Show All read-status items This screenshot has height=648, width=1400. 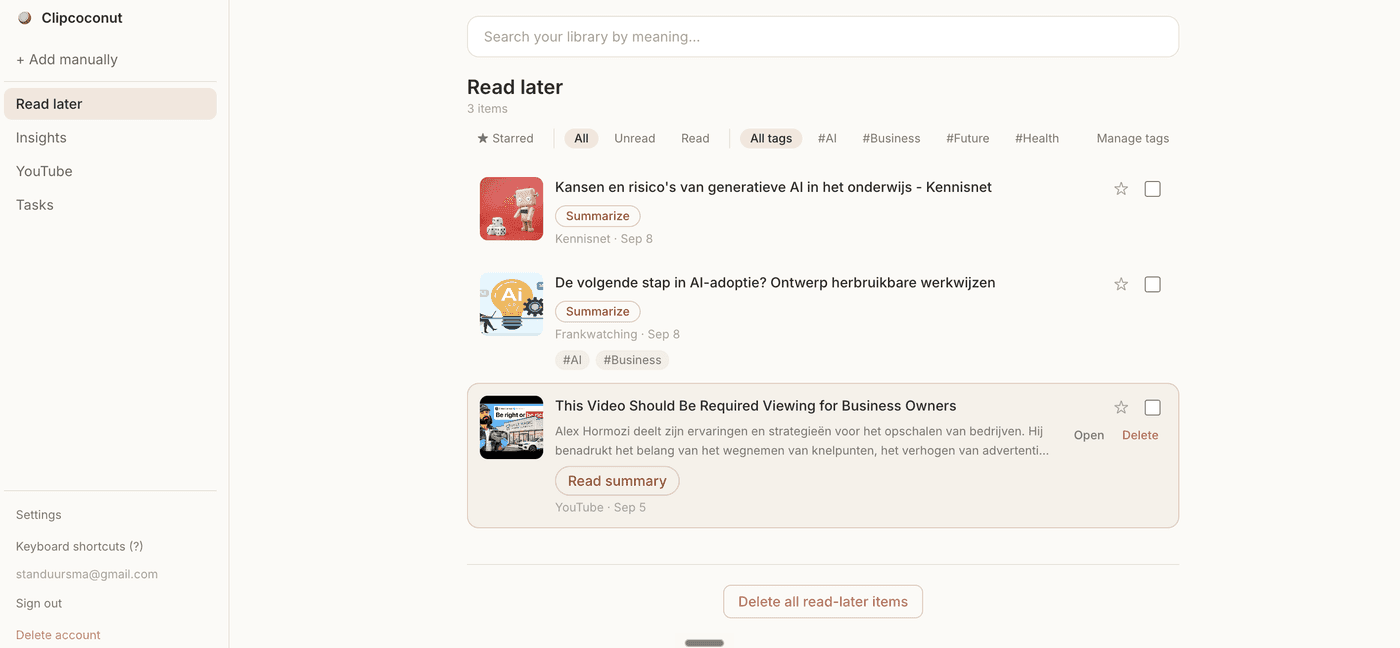581,139
